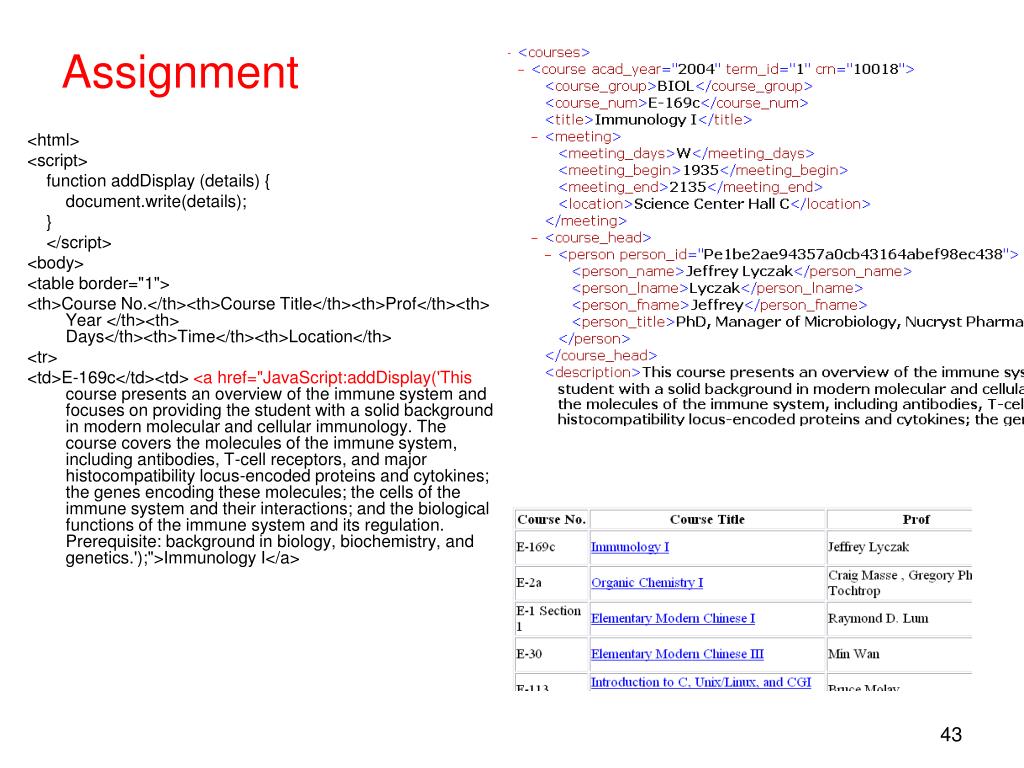Click the red a href JavaScript:addDisplay text

pos(332,378)
